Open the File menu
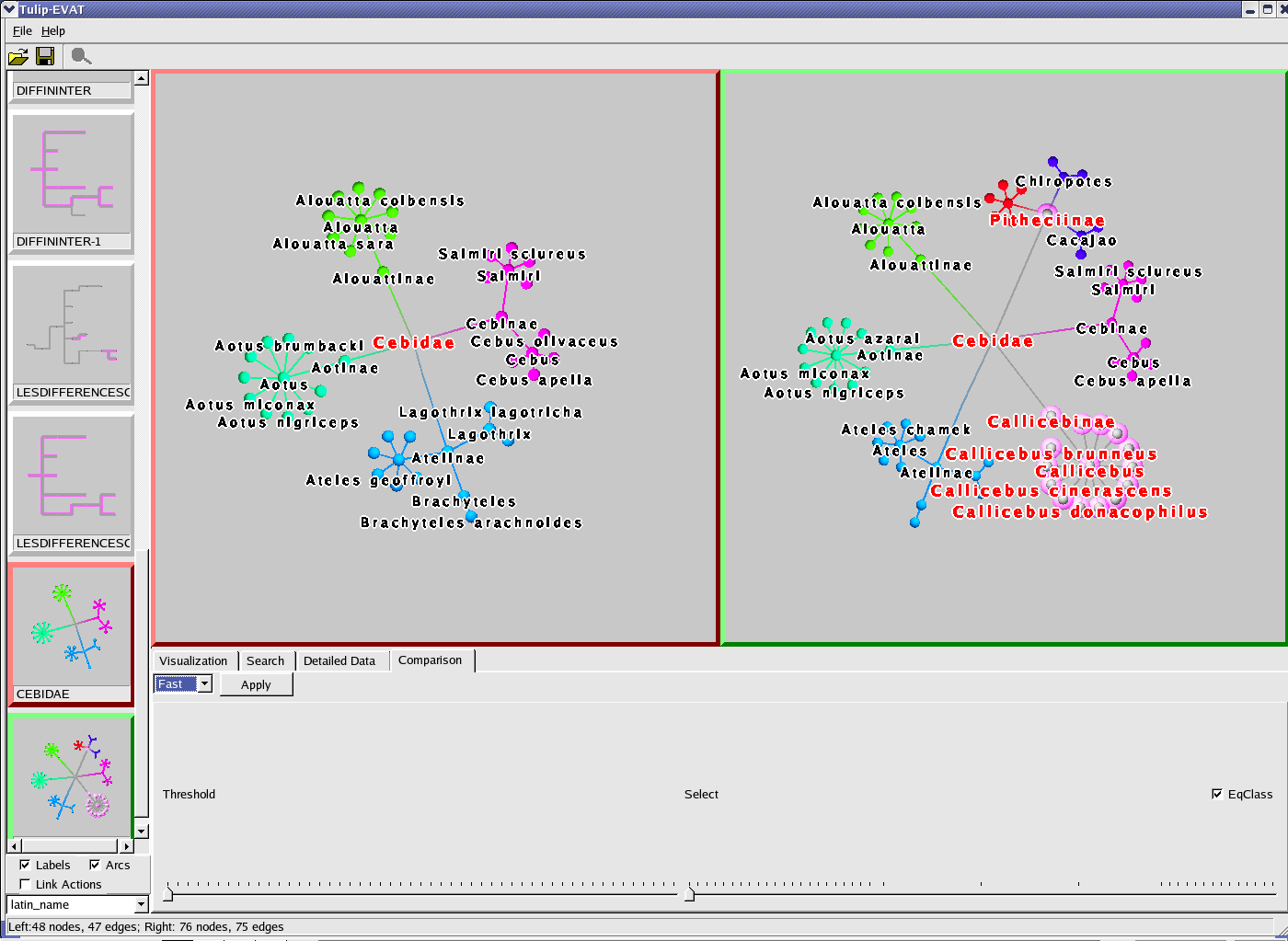The image size is (1288, 941). 22,30
